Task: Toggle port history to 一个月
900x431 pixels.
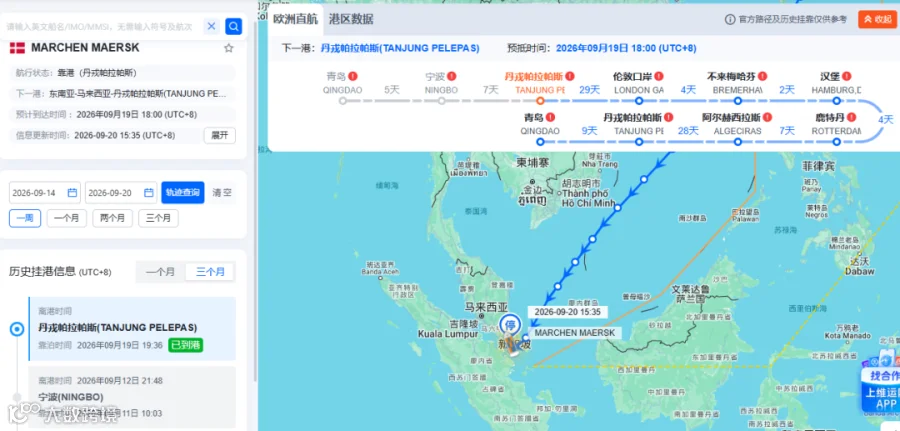Action: click(161, 272)
